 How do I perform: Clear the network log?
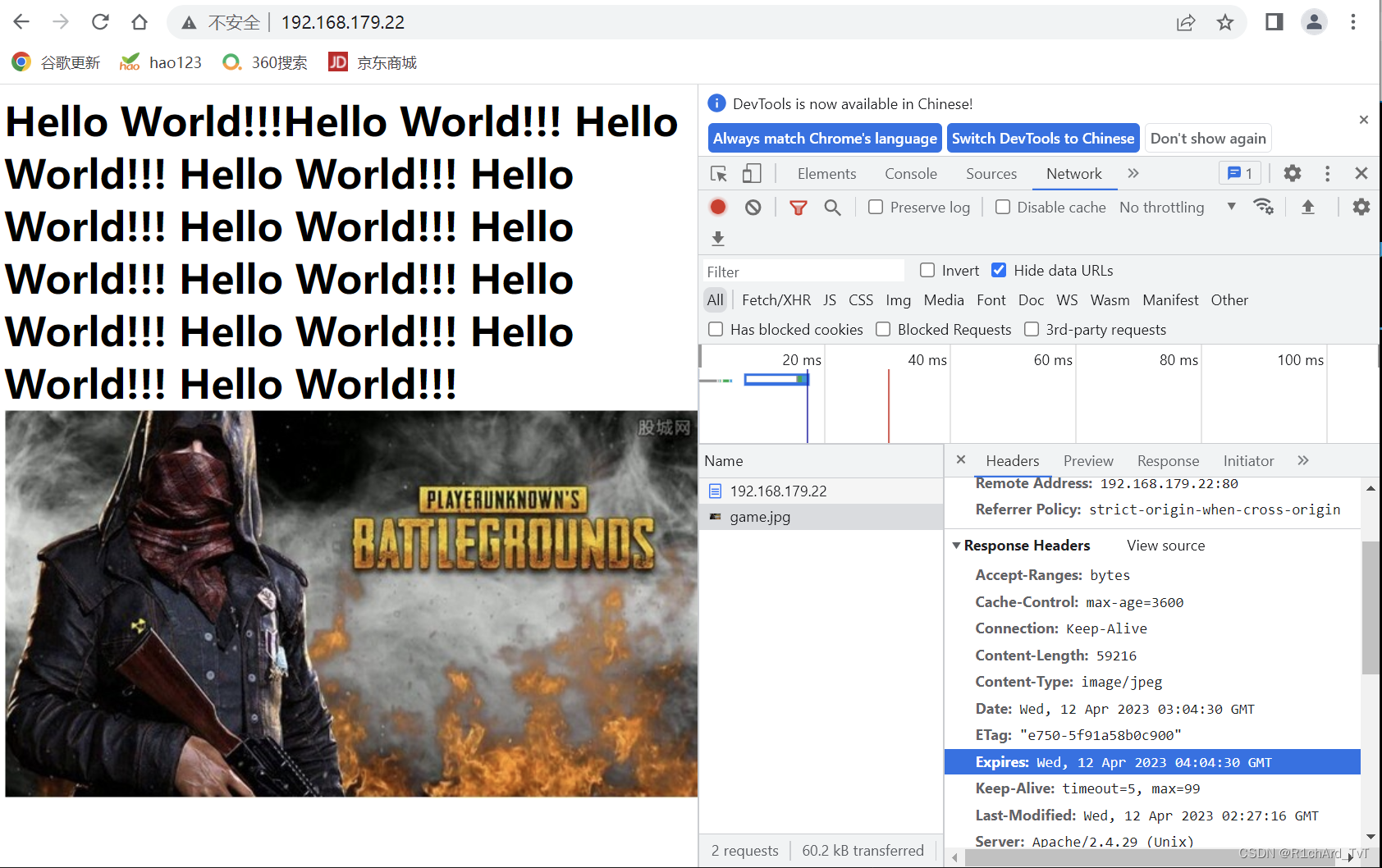coord(753,208)
